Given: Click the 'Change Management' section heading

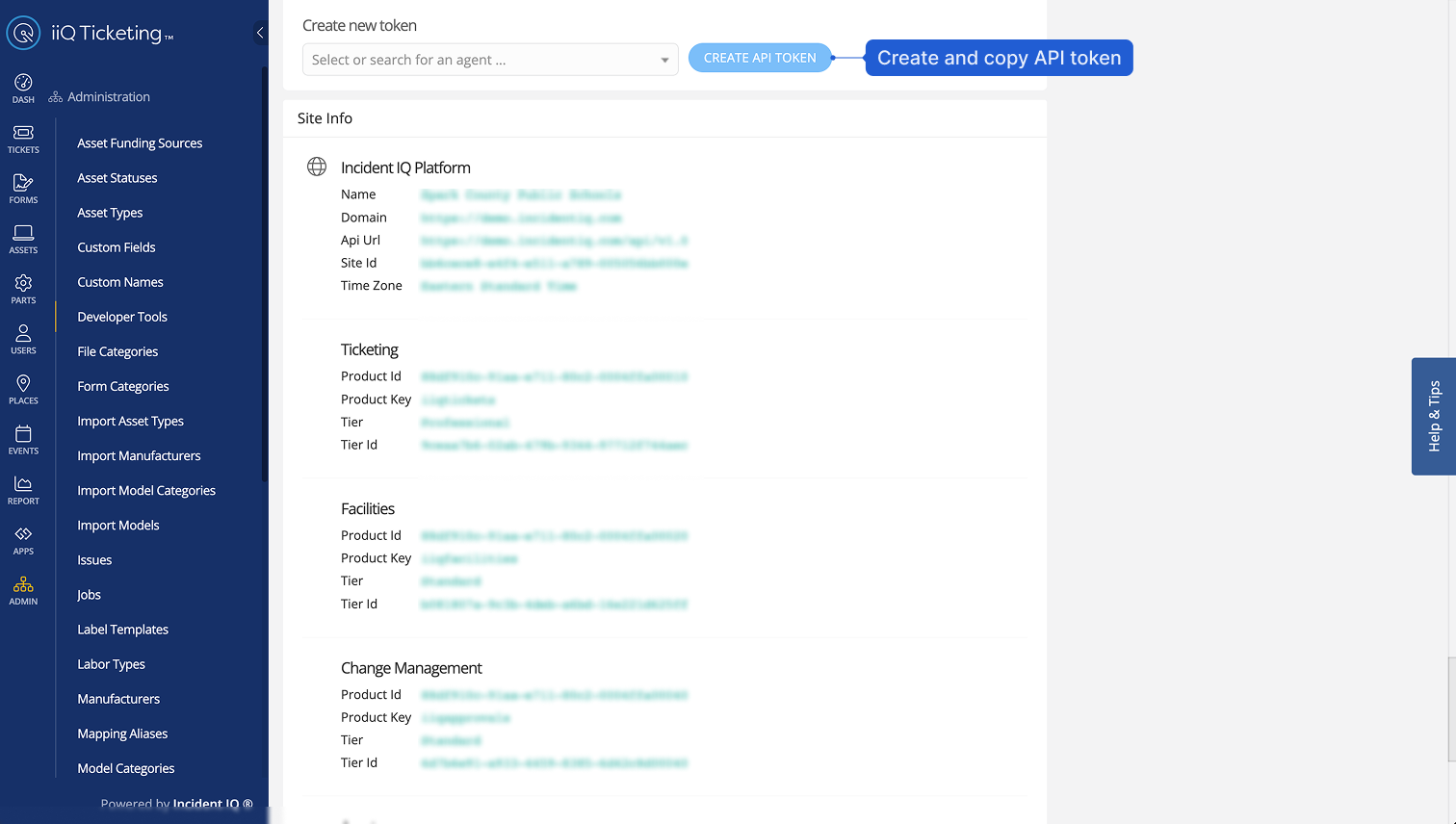Looking at the screenshot, I should tap(411, 668).
